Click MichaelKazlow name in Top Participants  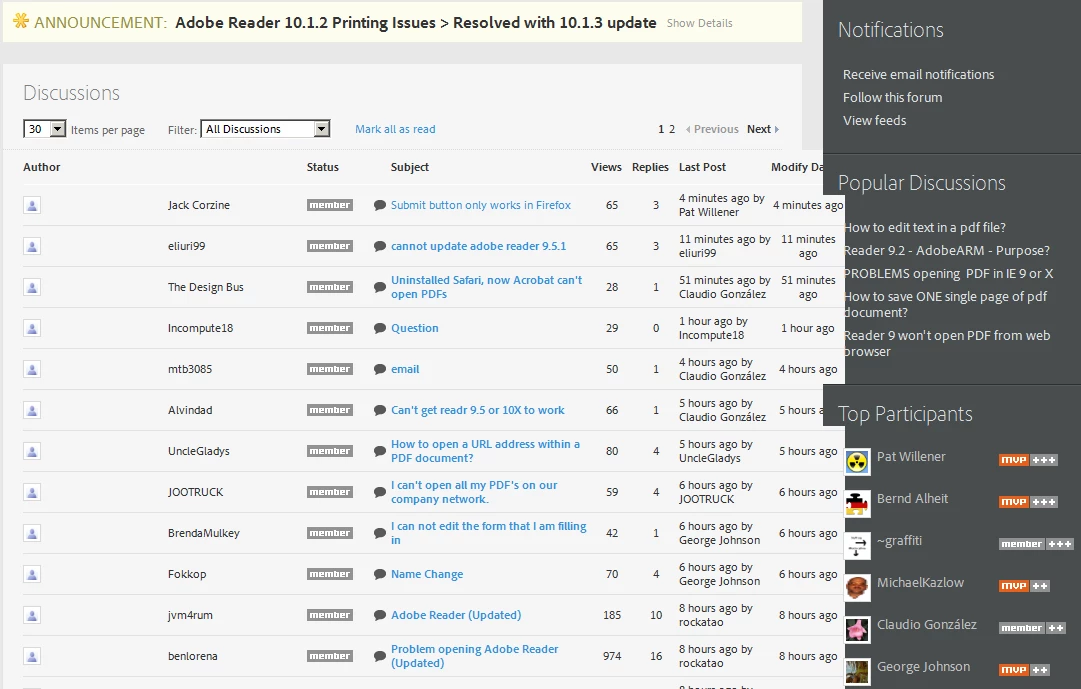coord(920,583)
